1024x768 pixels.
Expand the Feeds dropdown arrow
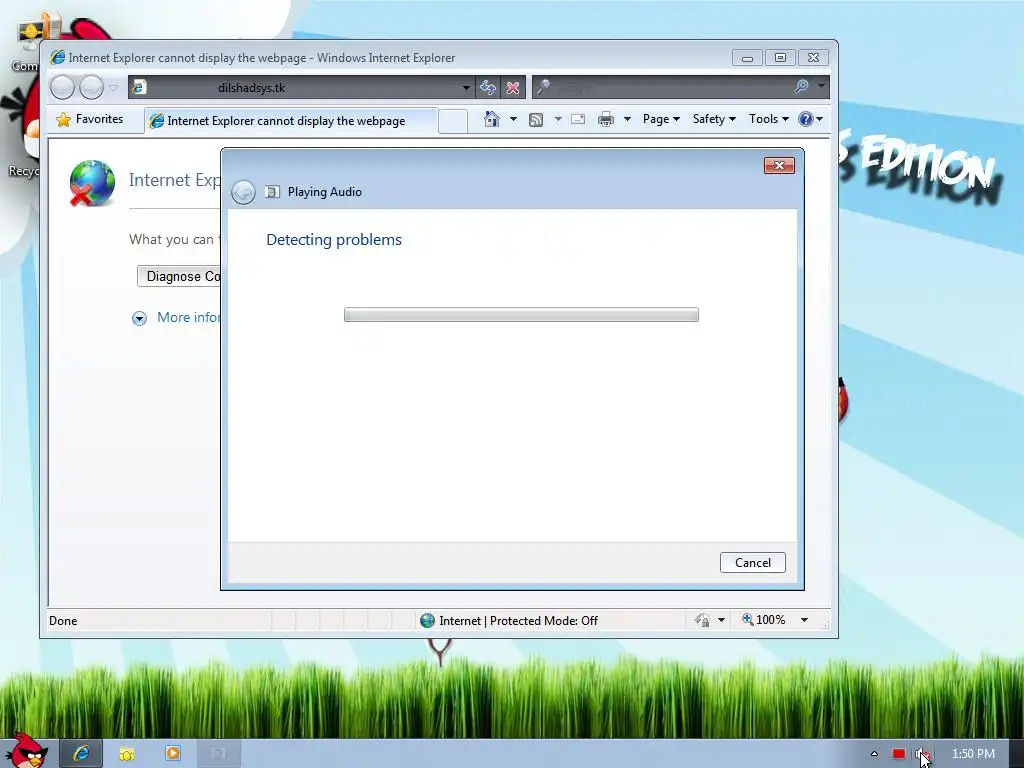tap(558, 120)
